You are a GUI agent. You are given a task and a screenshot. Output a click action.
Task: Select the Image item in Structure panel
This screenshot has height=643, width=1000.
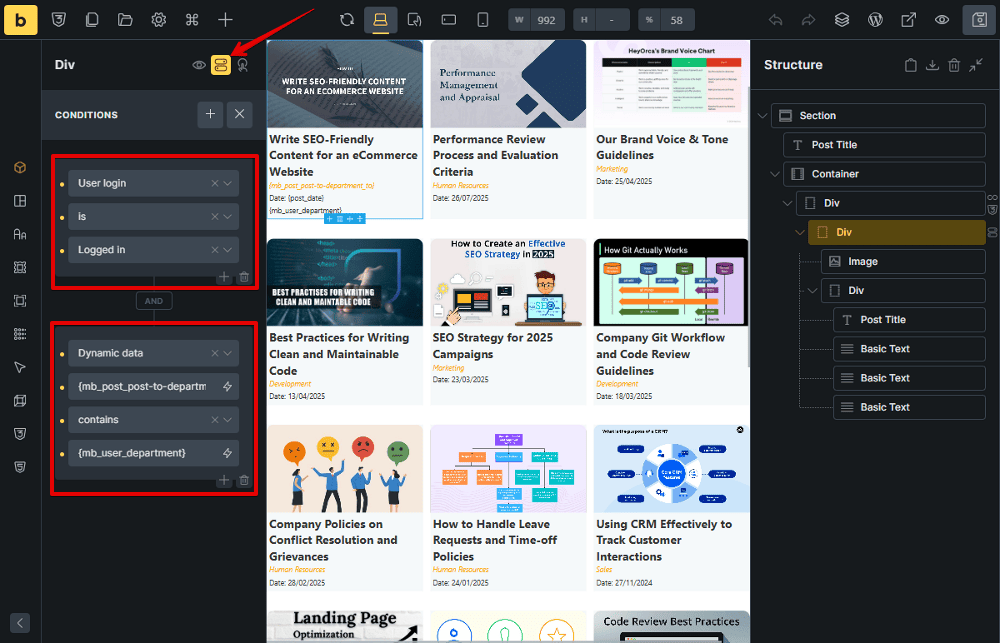pyautogui.click(x=862, y=262)
